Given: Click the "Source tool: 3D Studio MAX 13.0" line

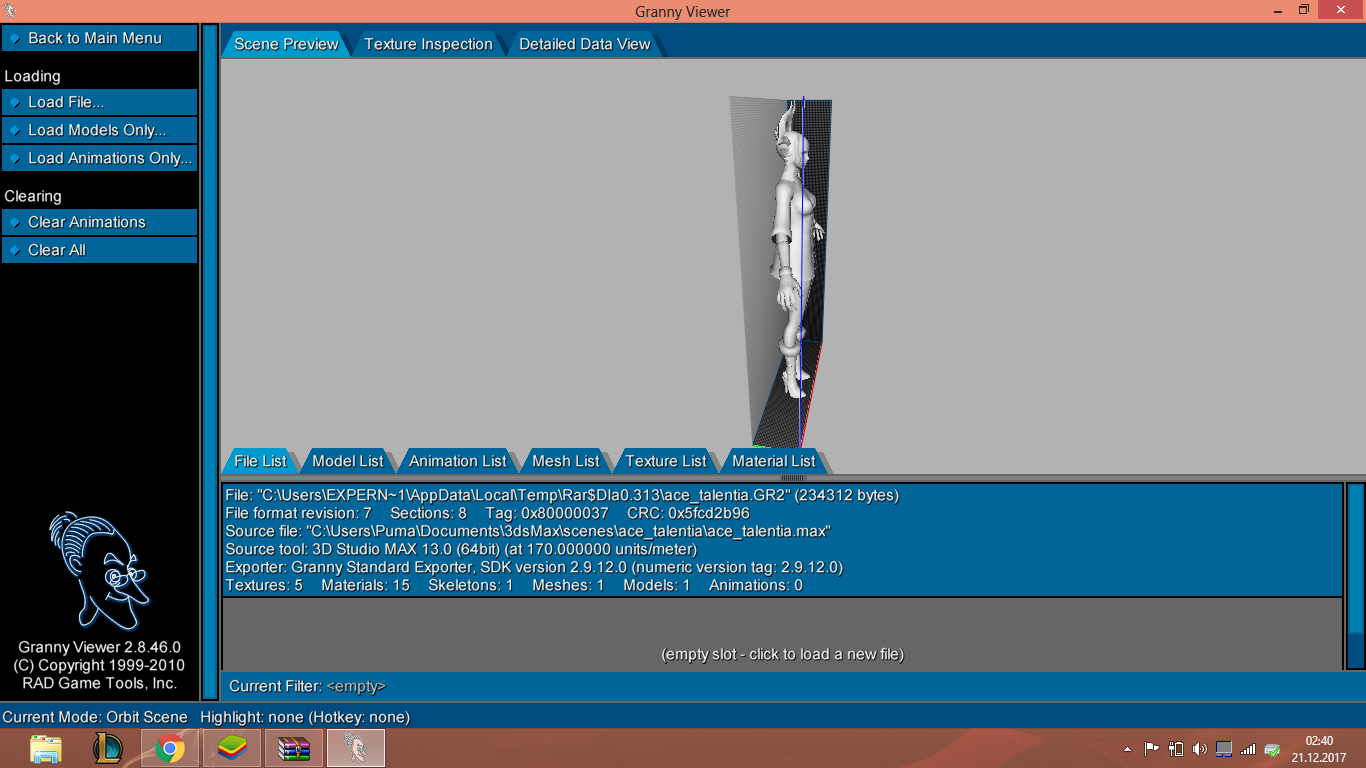Looking at the screenshot, I should coord(461,549).
